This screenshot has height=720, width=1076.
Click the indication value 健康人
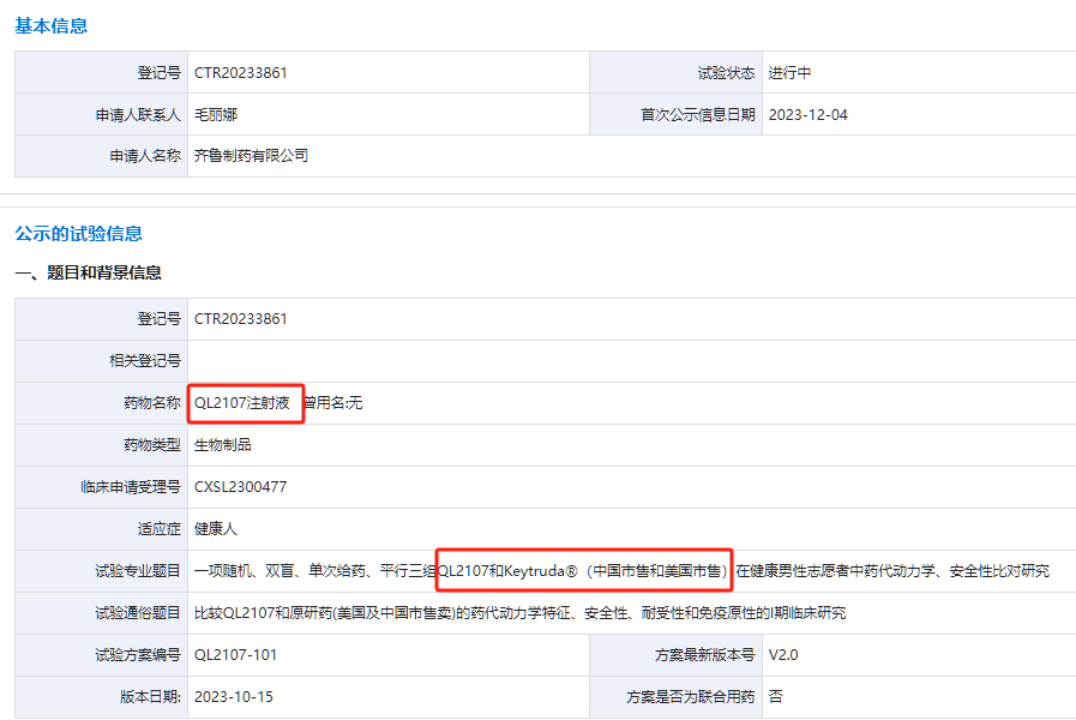pos(216,529)
